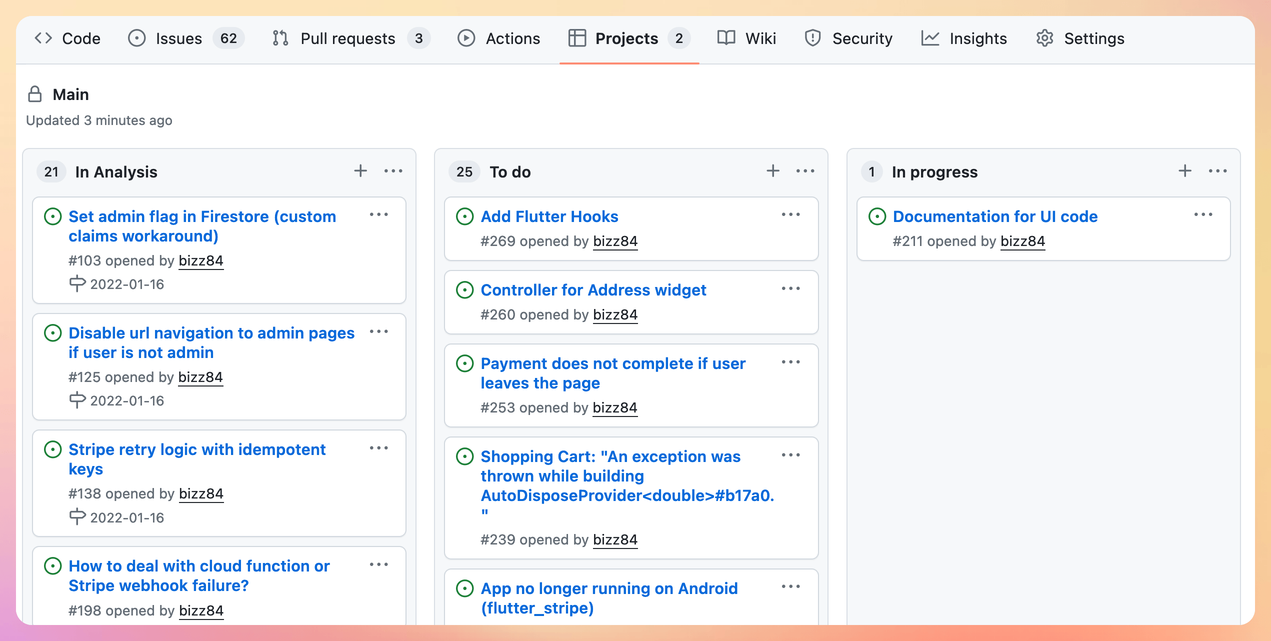This screenshot has width=1271, height=641.
Task: Click open-issue icon on Shopping Cart card
Action: (465, 456)
